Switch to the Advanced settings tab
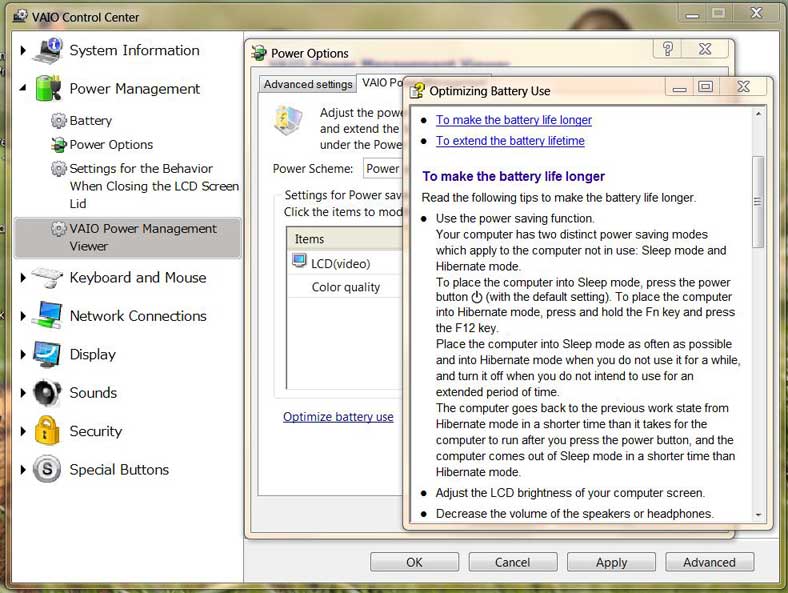788x593 pixels. (x=308, y=84)
